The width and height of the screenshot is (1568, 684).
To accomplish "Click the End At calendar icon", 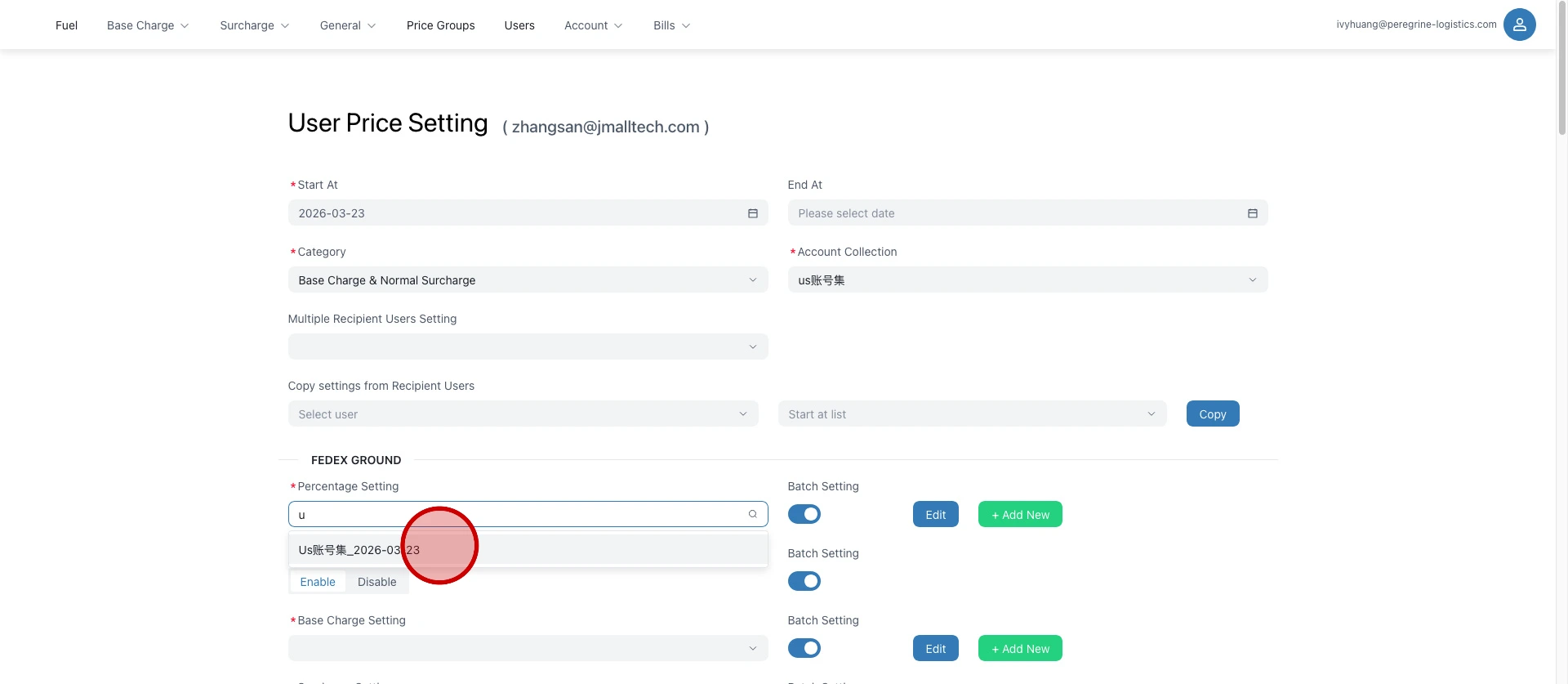I will pos(1252,213).
